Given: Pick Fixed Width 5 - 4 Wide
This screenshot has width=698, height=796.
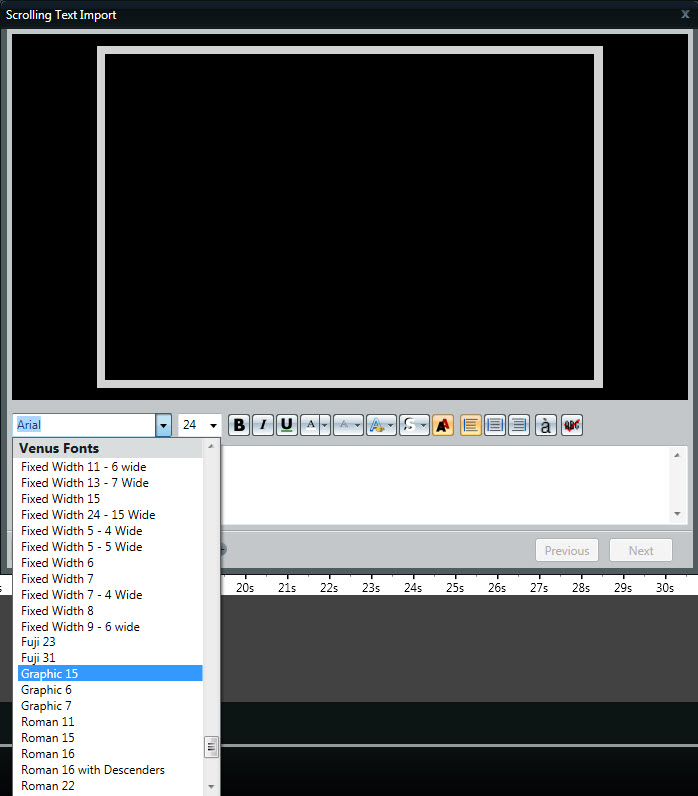Looking at the screenshot, I should click(110, 530).
